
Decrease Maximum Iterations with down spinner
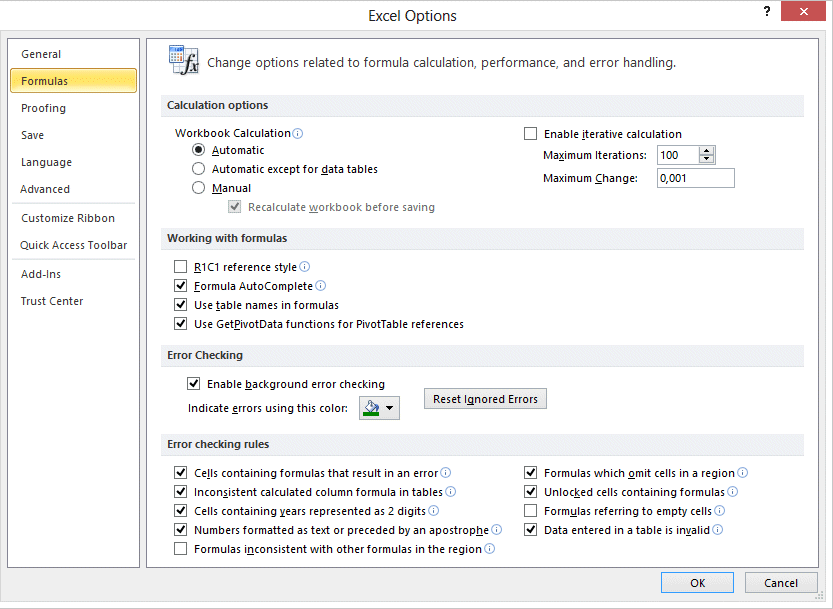coord(706,159)
